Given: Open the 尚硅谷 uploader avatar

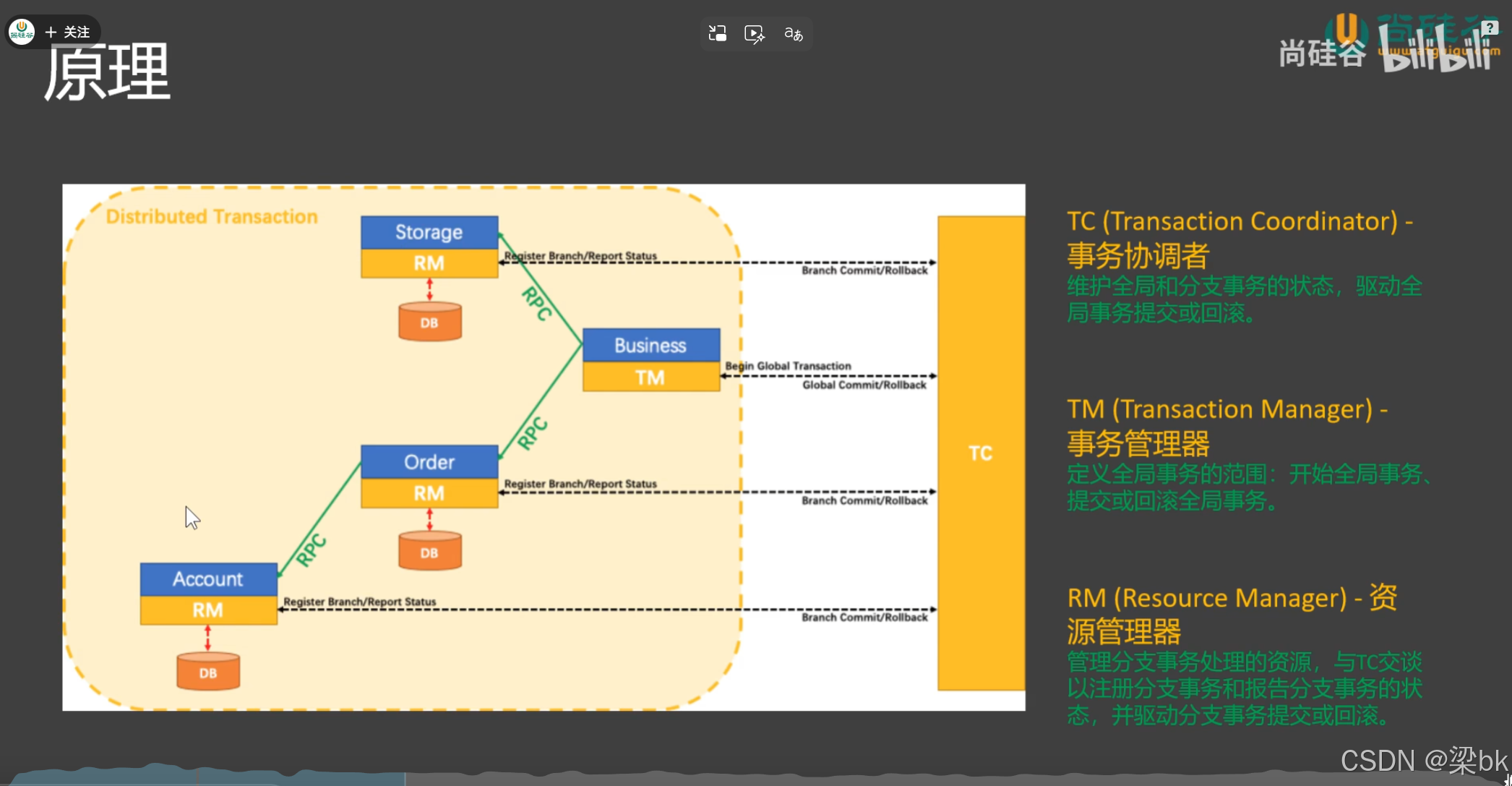Looking at the screenshot, I should (x=21, y=31).
